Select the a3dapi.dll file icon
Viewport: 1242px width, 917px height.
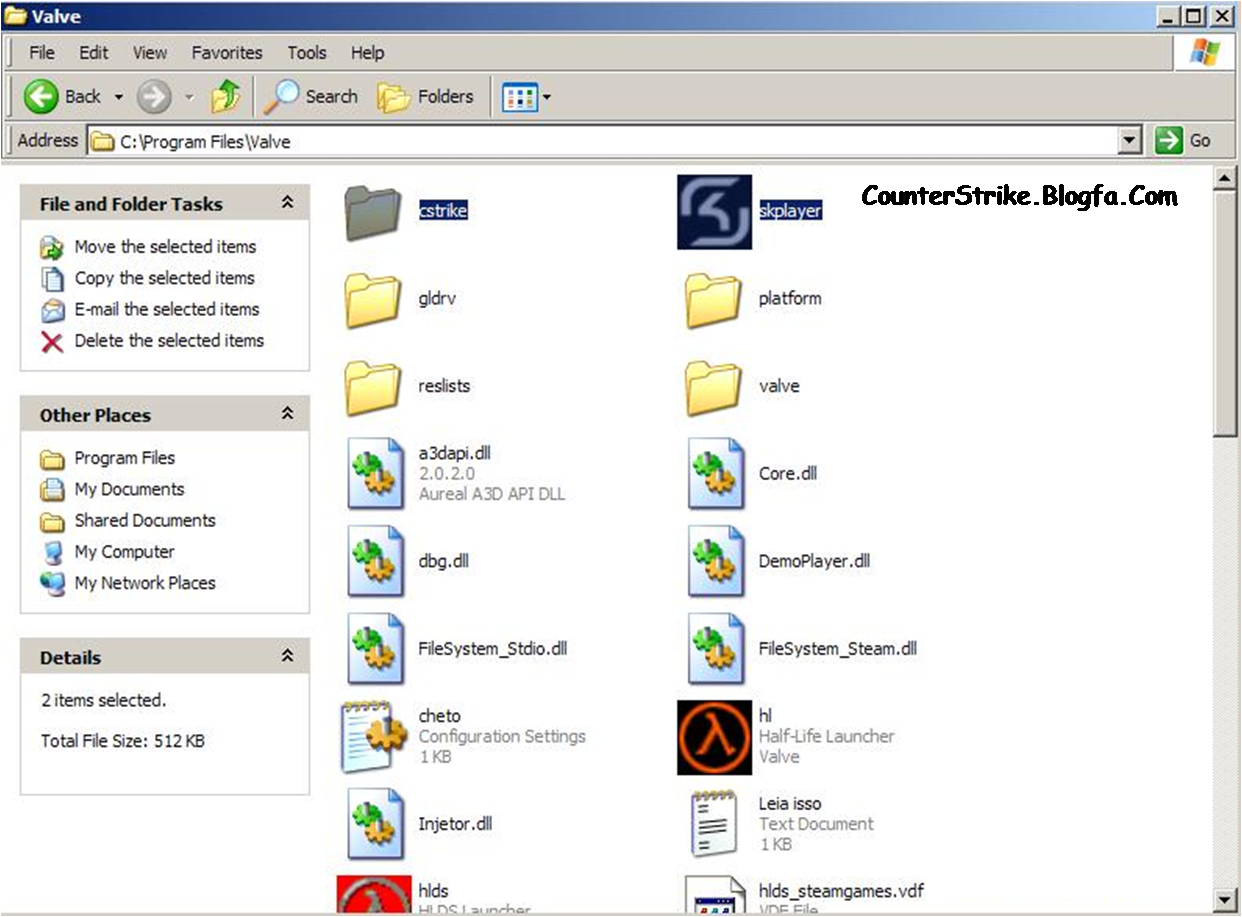tap(375, 473)
